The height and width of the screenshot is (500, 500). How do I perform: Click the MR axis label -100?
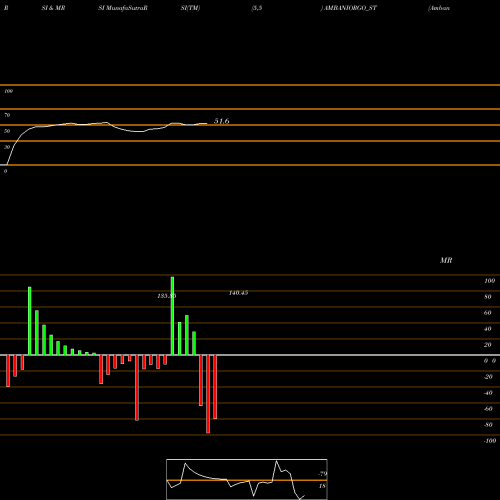point(490,441)
